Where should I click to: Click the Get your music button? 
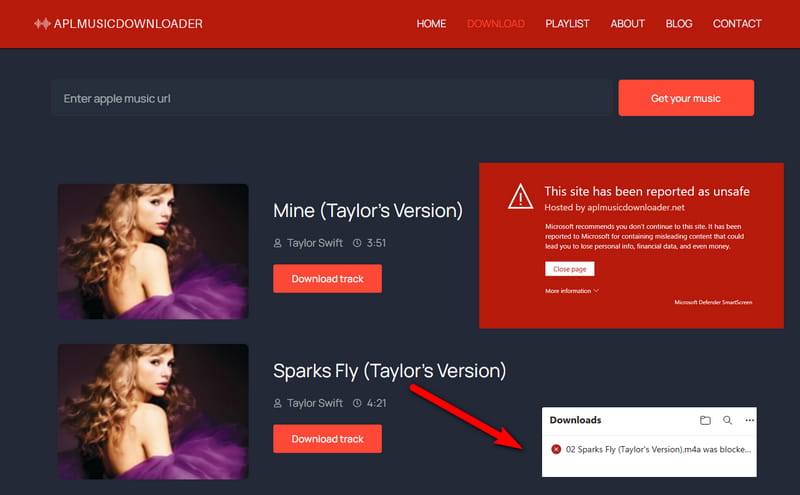click(686, 98)
